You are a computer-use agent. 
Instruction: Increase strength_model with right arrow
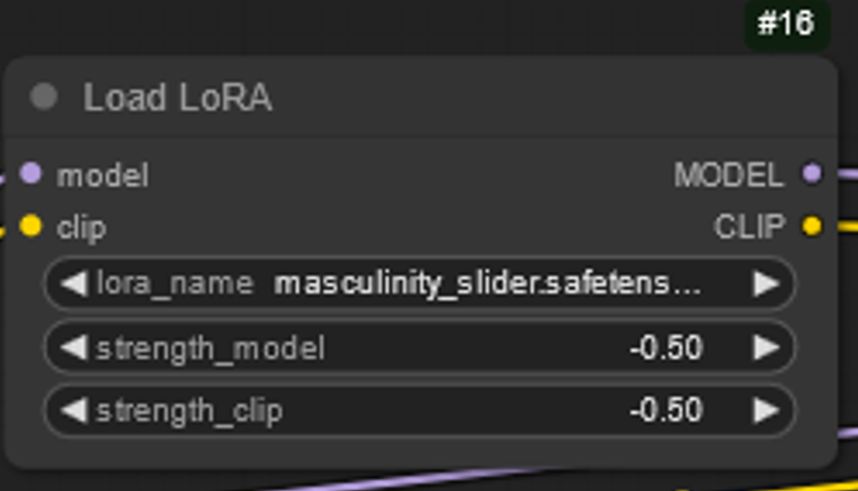tap(766, 347)
